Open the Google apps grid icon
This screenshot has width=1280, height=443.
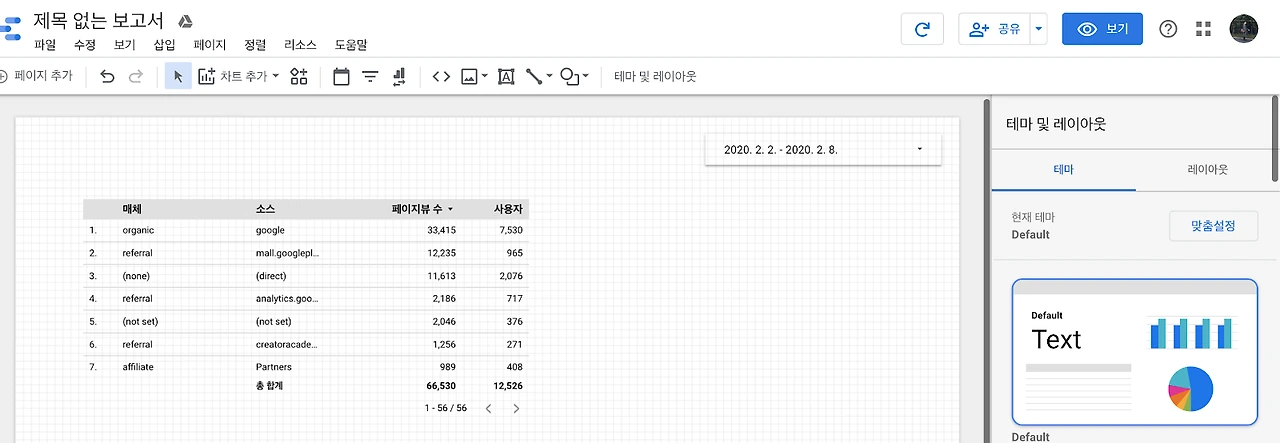coord(1203,29)
